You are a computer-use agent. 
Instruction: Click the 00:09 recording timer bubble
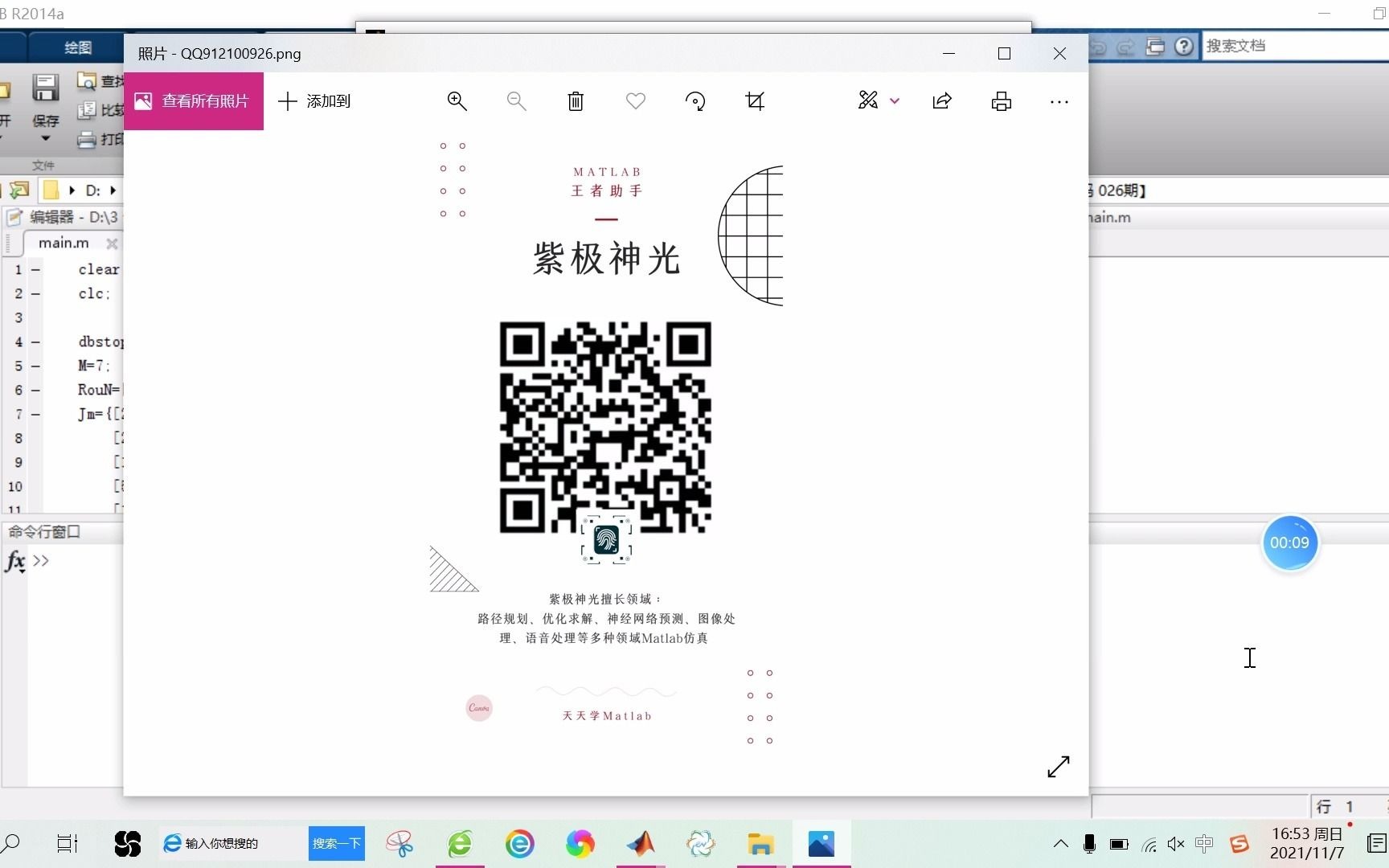pyautogui.click(x=1289, y=543)
